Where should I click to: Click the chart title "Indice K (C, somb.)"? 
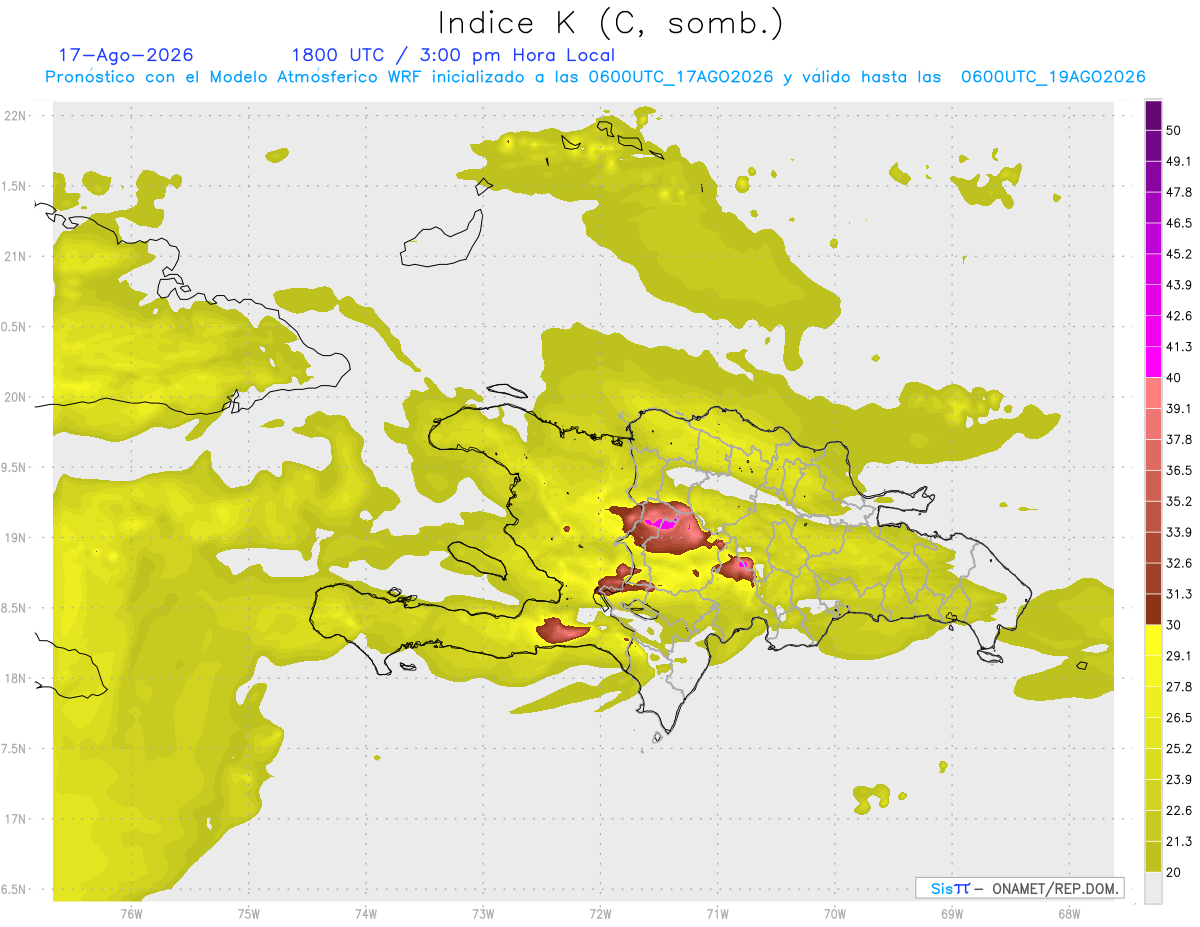611,23
